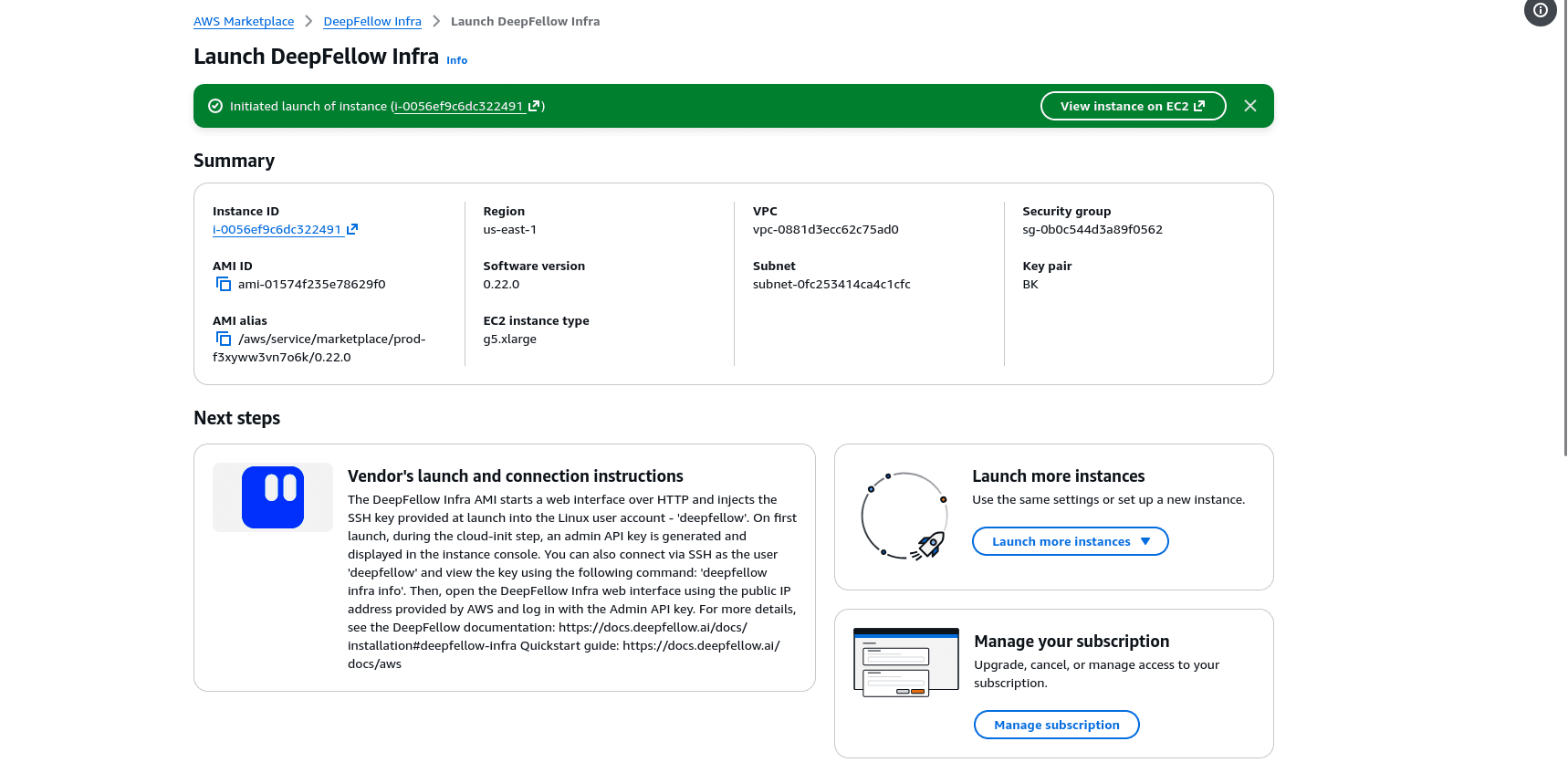The width and height of the screenshot is (1568, 773).
Task: Select key pair value BK
Action: 1030,284
